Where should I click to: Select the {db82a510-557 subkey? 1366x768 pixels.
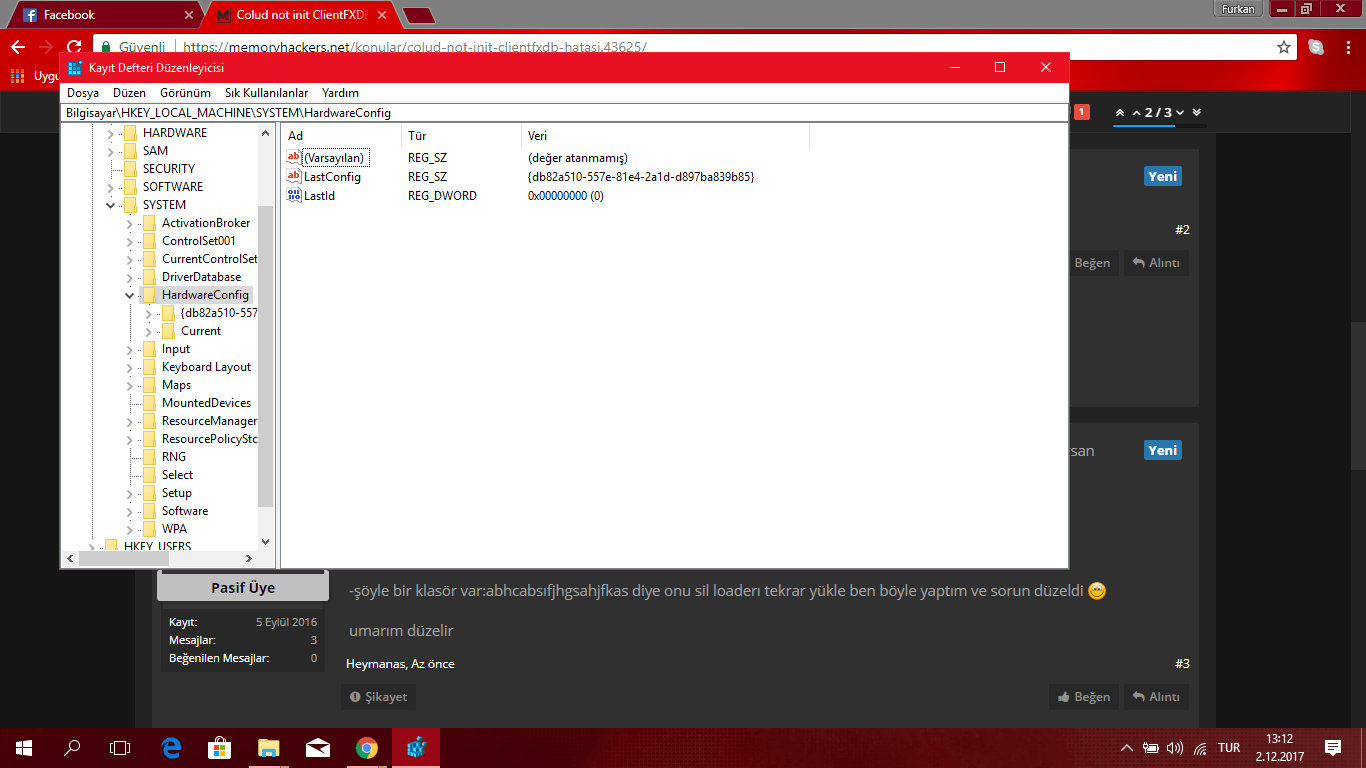tap(218, 313)
